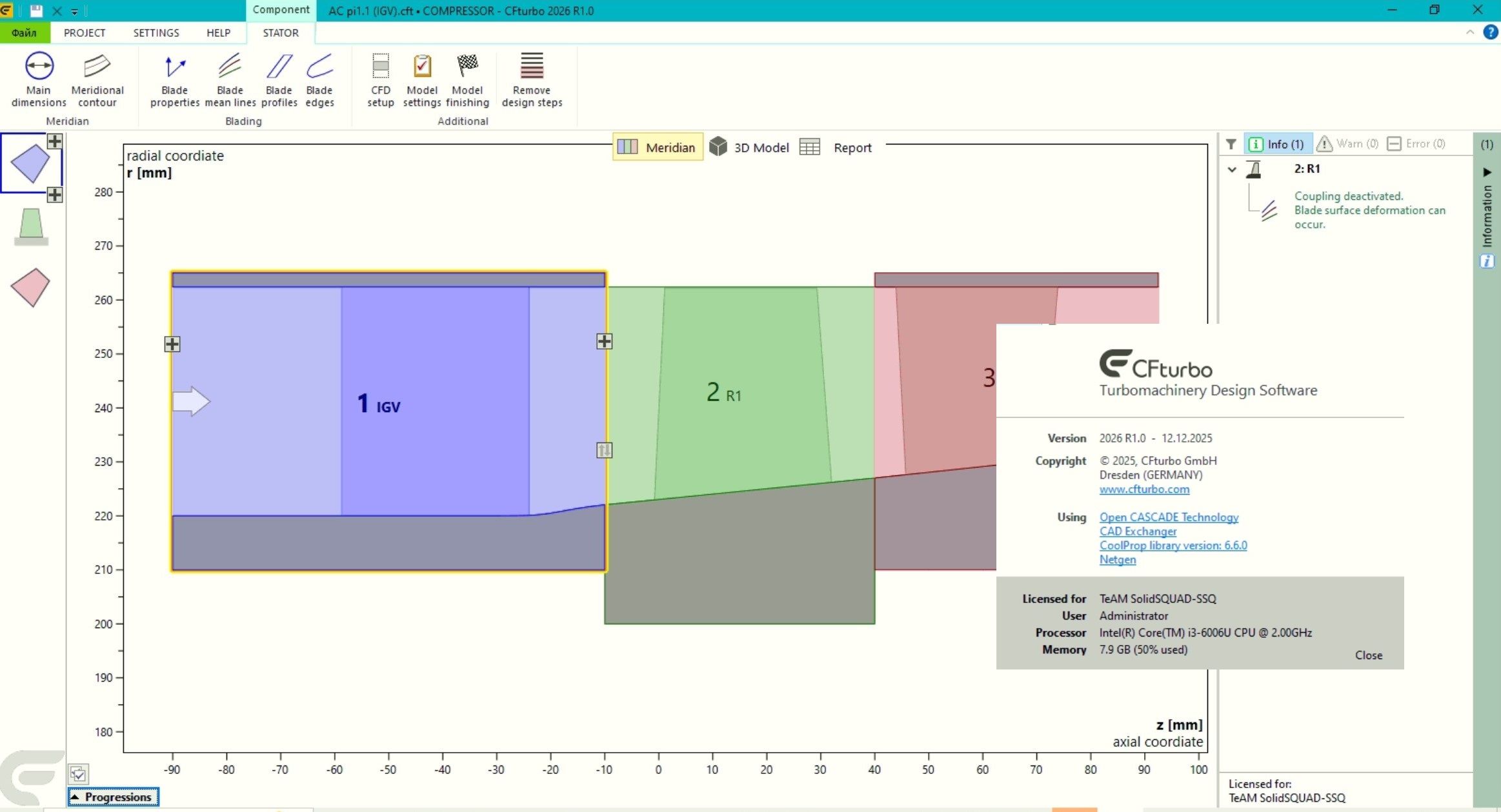Collapse the 2: R1 message tree
The image size is (1501, 812).
(1232, 170)
